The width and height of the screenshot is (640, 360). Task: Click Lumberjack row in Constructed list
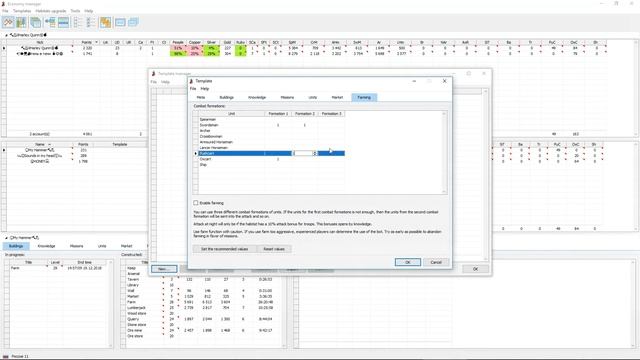click(203, 308)
